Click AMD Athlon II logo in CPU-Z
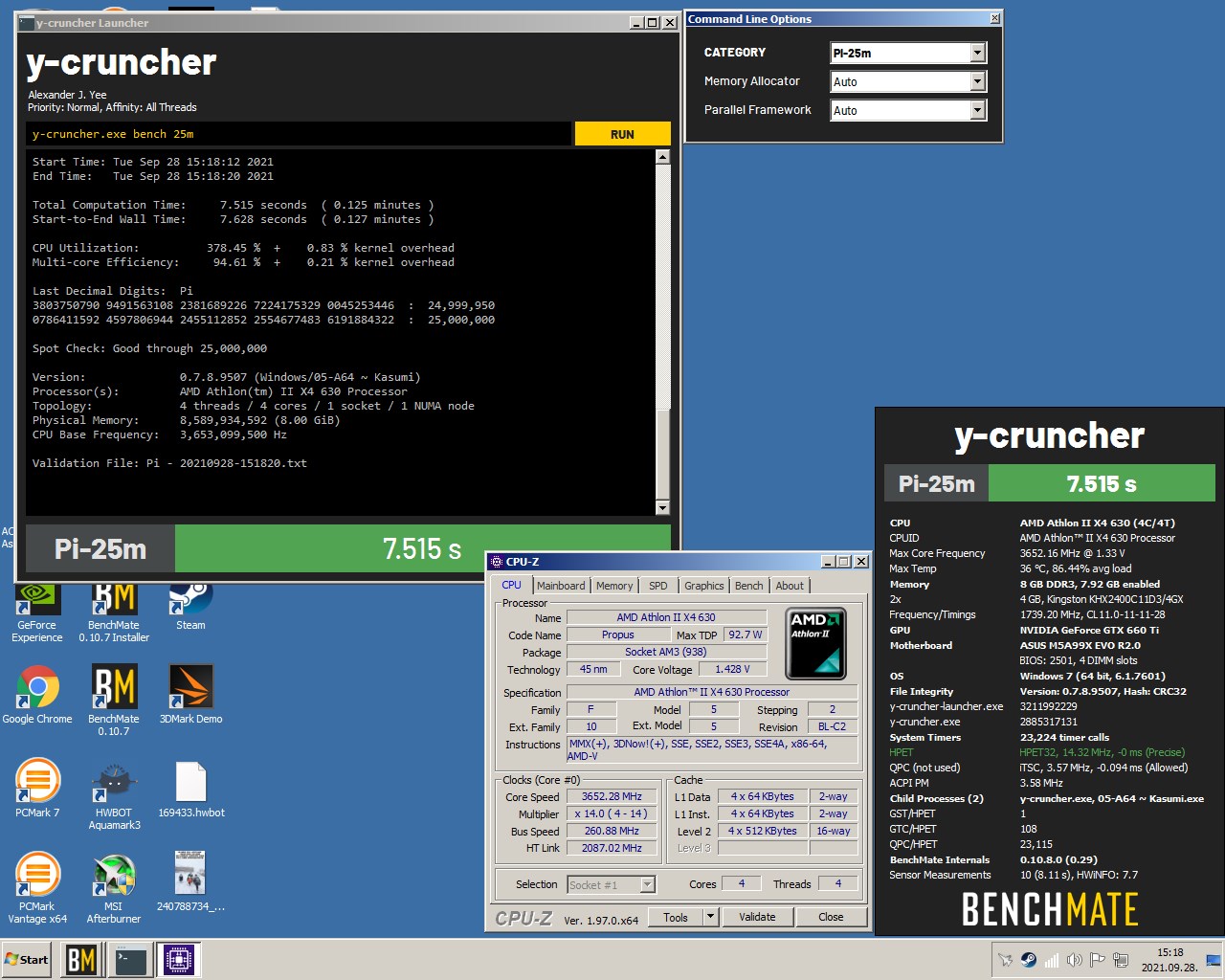1225x980 pixels. pyautogui.click(x=816, y=643)
